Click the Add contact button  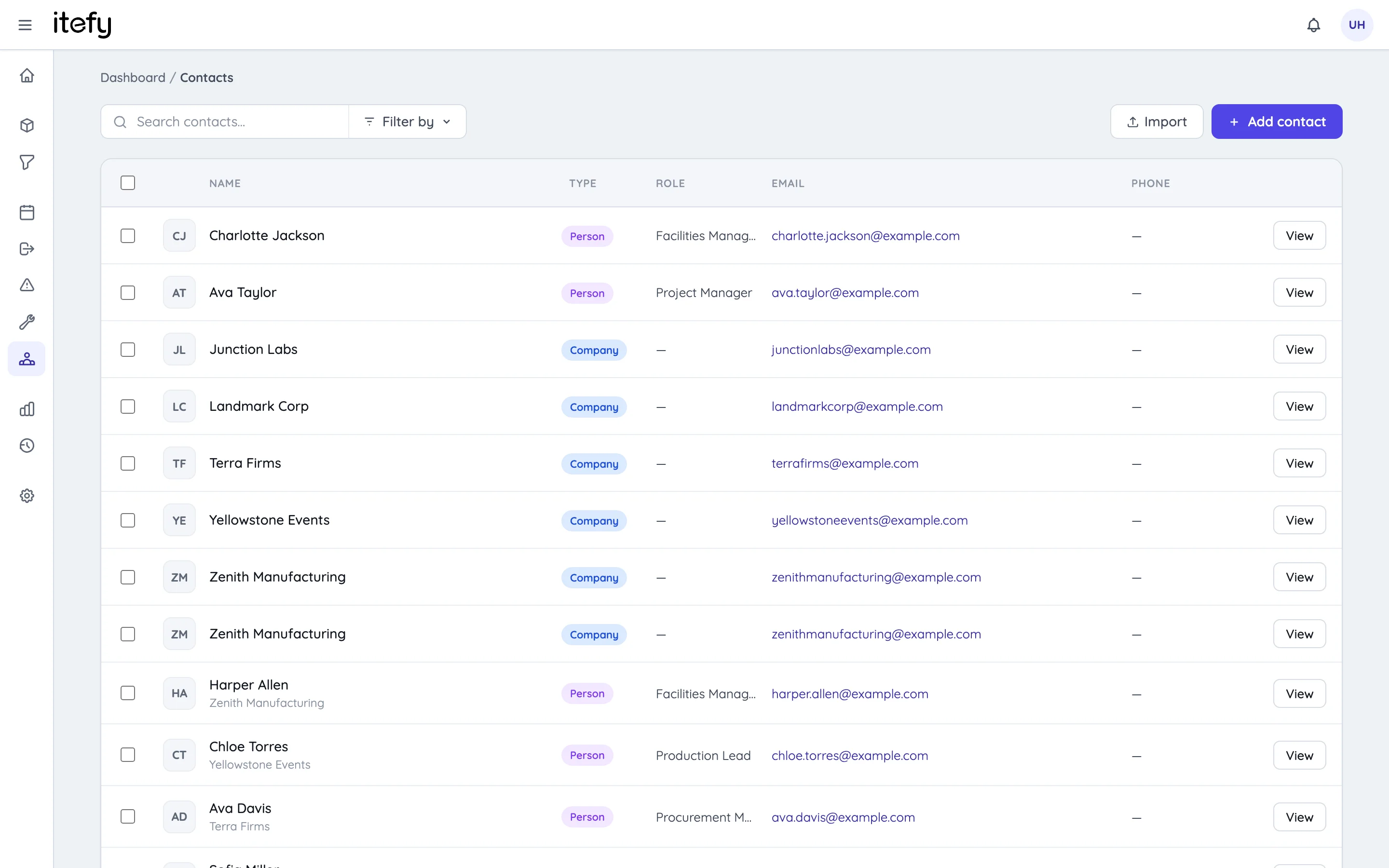[x=1277, y=122]
